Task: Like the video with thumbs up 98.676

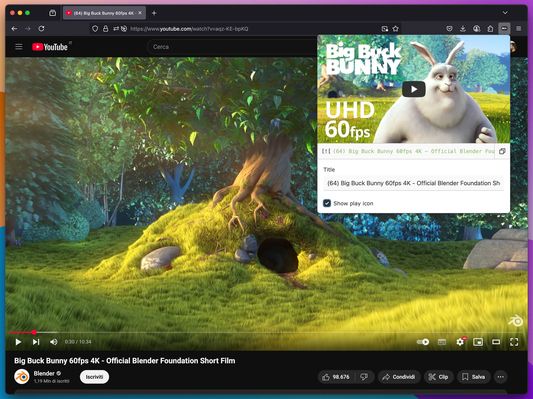Action: 336,377
